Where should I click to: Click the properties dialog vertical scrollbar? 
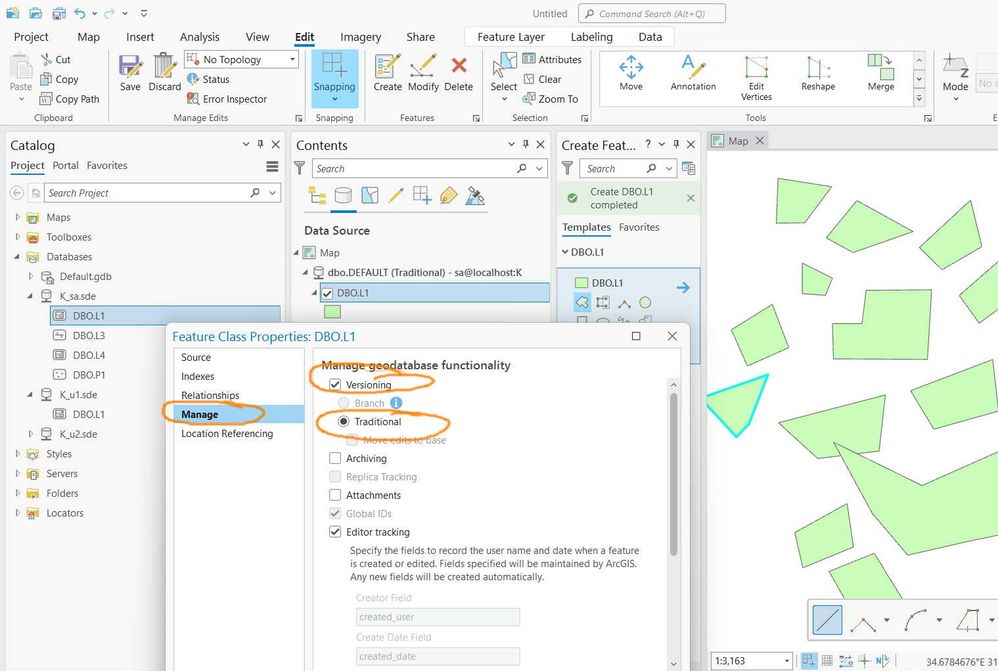674,474
